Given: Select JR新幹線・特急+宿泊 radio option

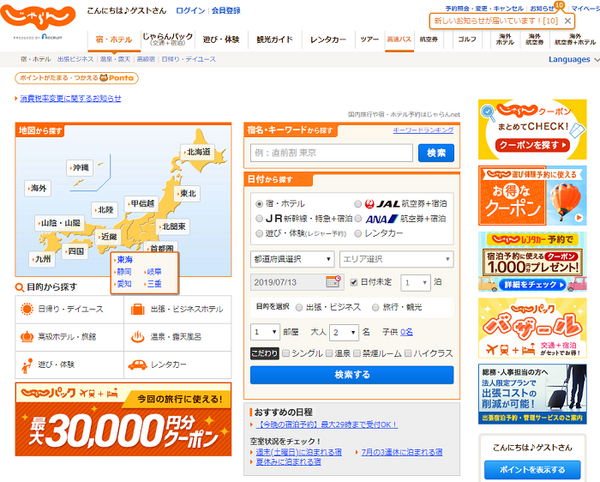Looking at the screenshot, I should [x=259, y=218].
